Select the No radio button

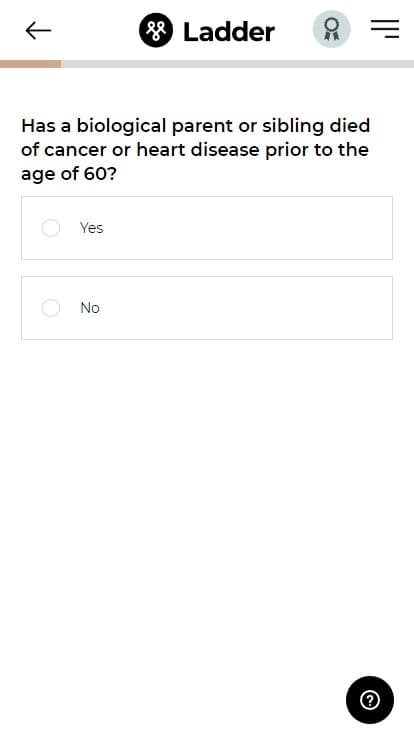click(51, 308)
